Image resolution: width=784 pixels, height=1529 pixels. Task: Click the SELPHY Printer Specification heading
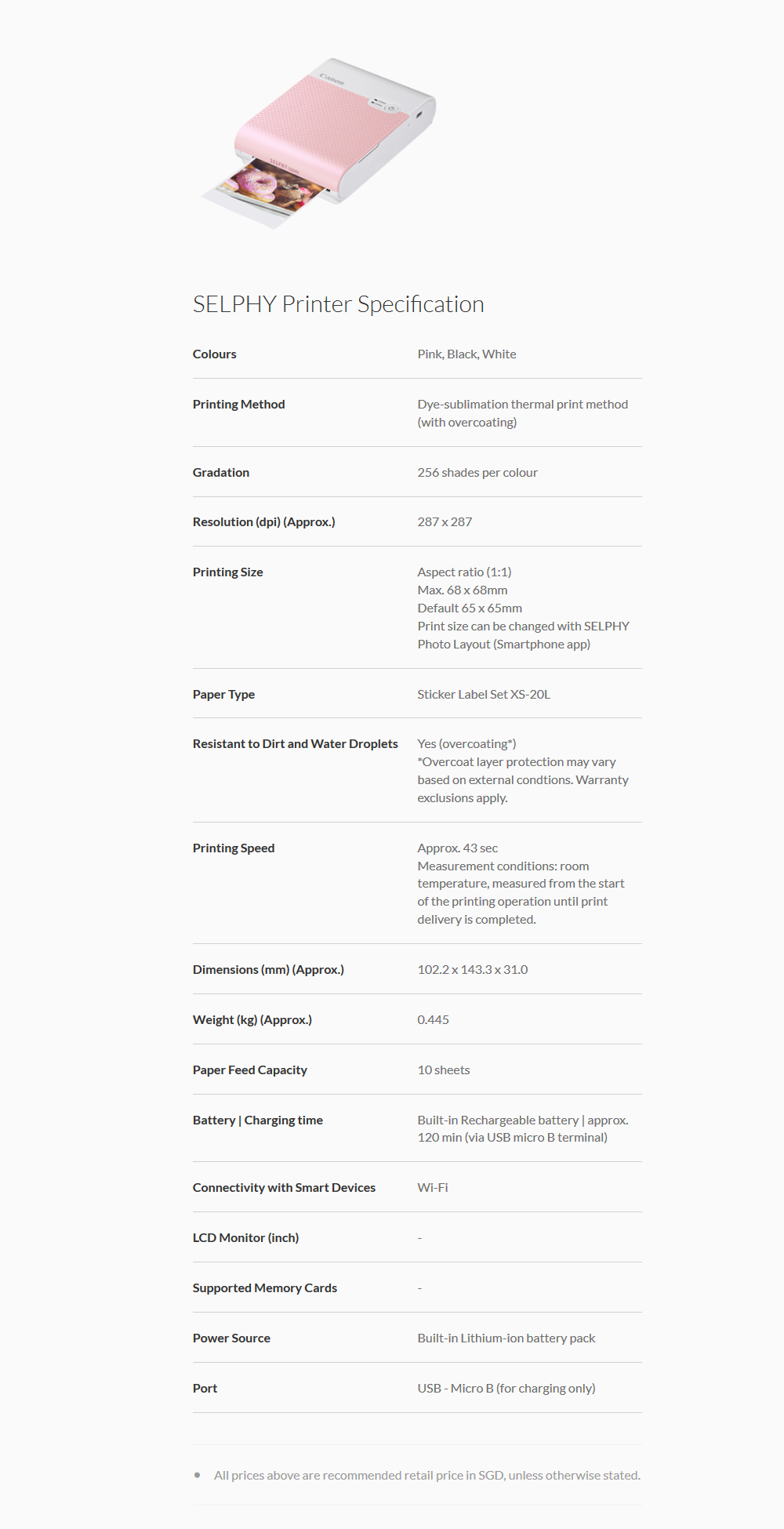338,304
